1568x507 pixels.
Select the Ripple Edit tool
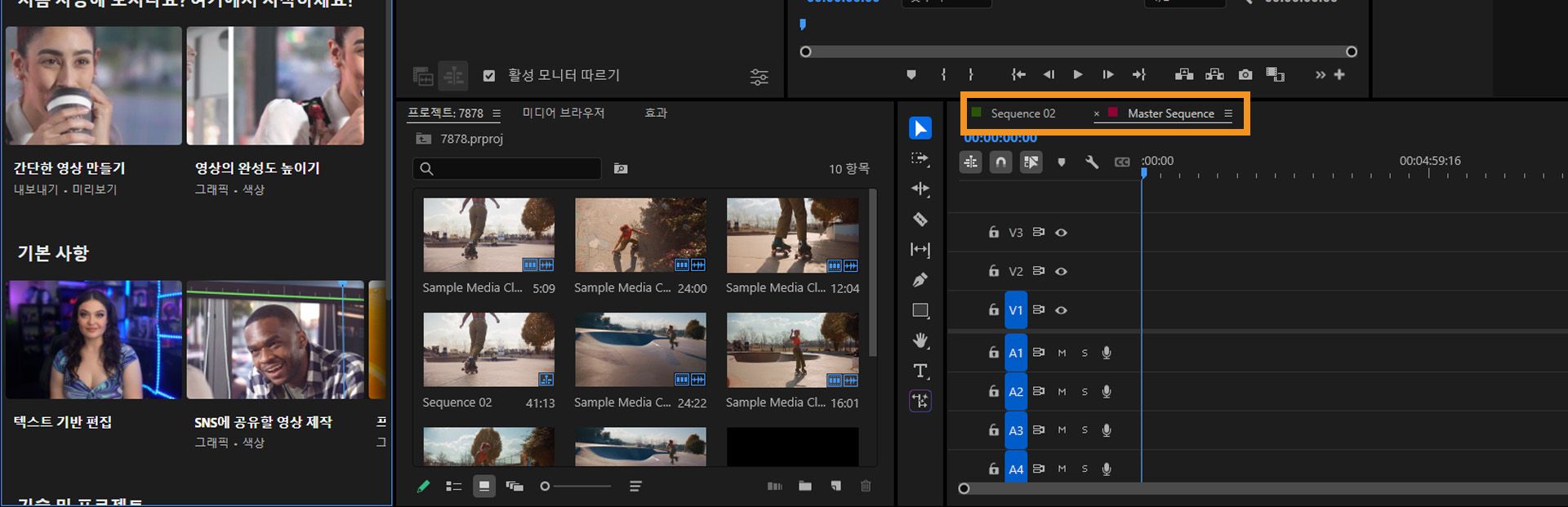[x=920, y=189]
